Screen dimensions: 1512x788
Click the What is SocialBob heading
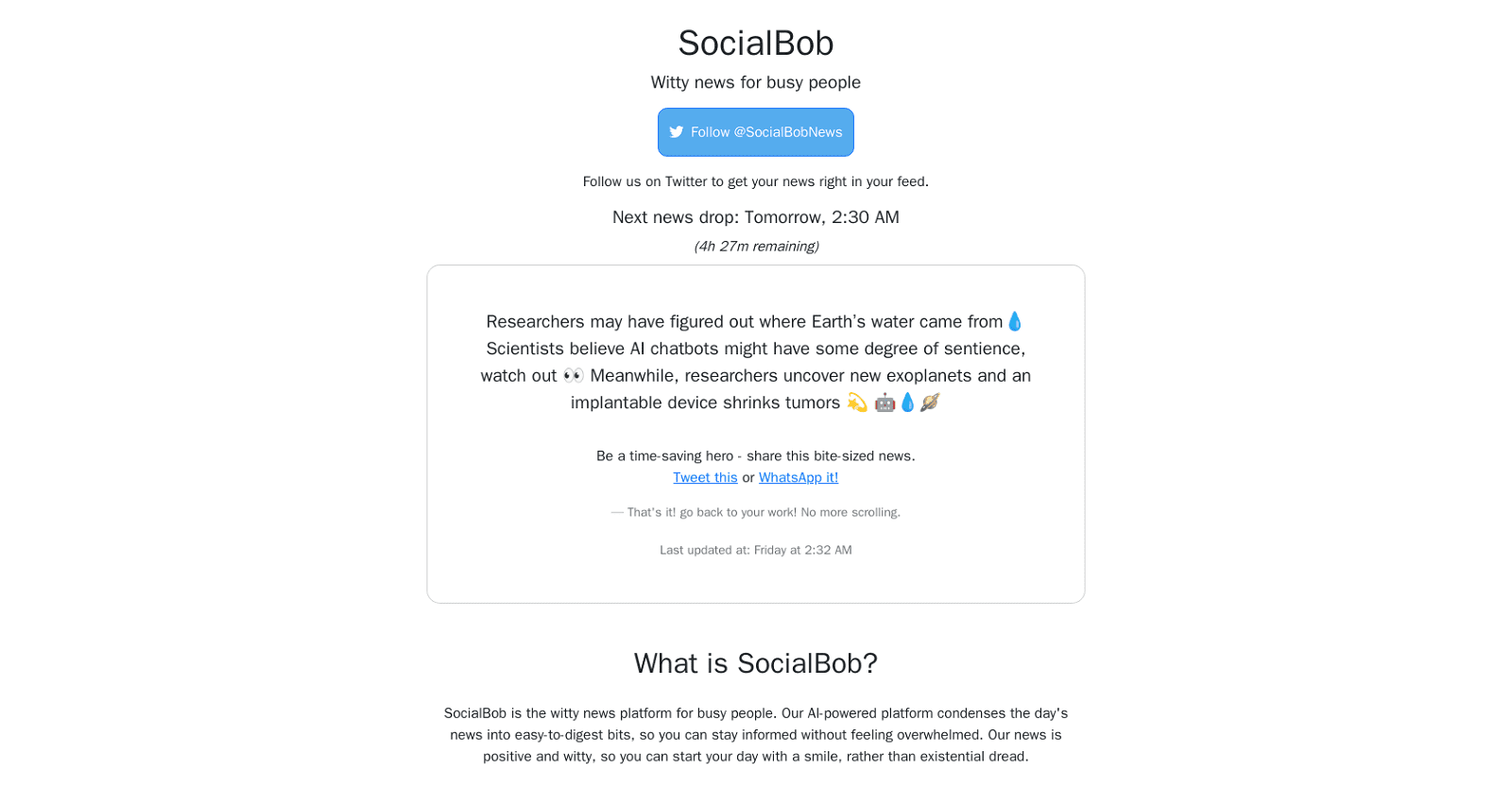click(x=755, y=664)
